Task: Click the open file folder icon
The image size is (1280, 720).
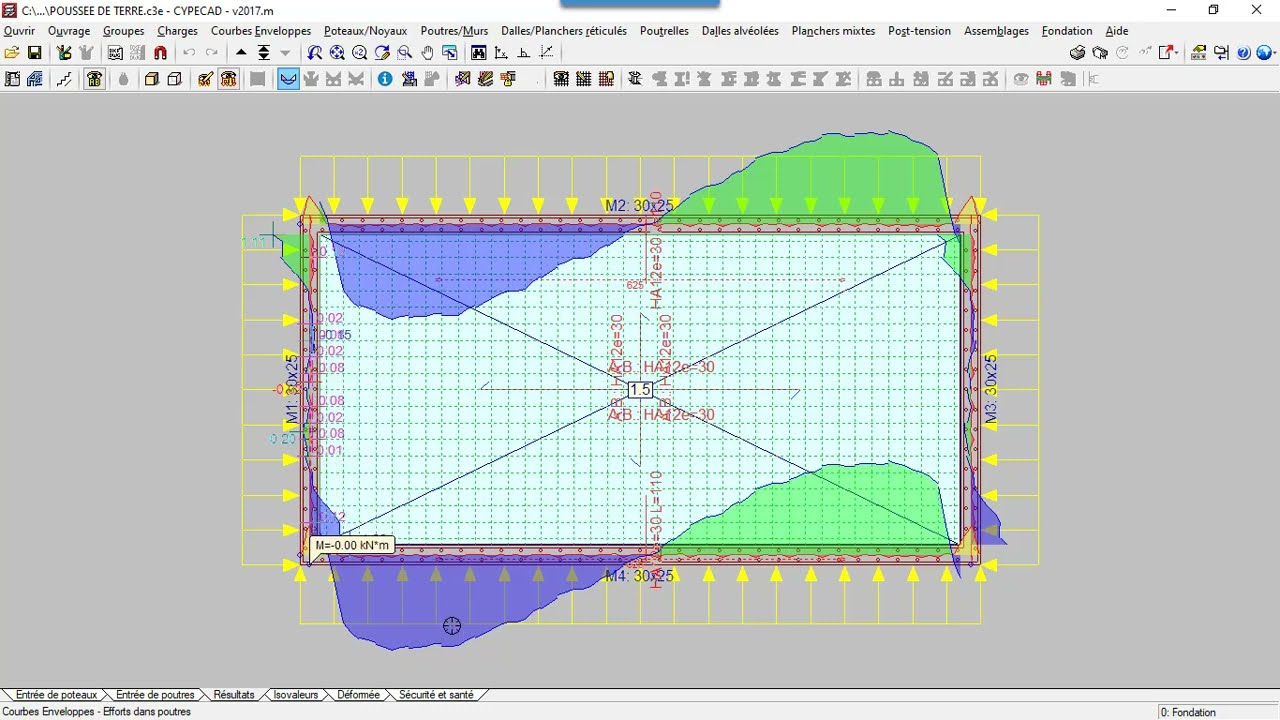Action: coord(12,53)
